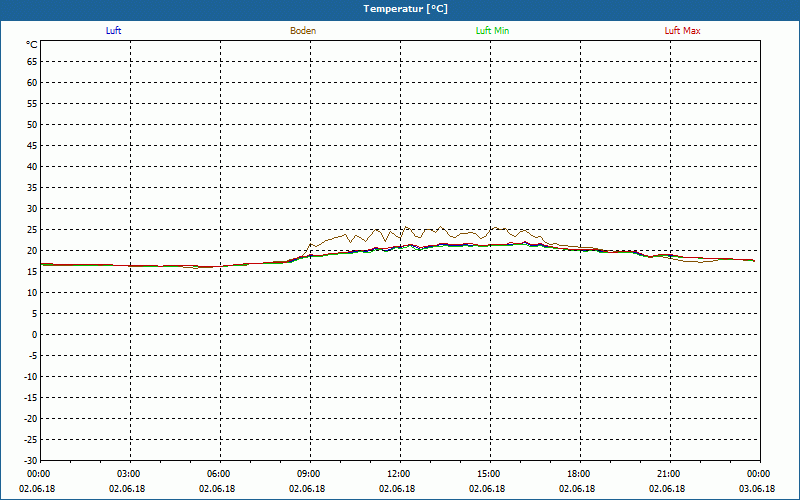Image resolution: width=800 pixels, height=500 pixels.
Task: Click the 03.06.18 date label
Action: tap(757, 489)
